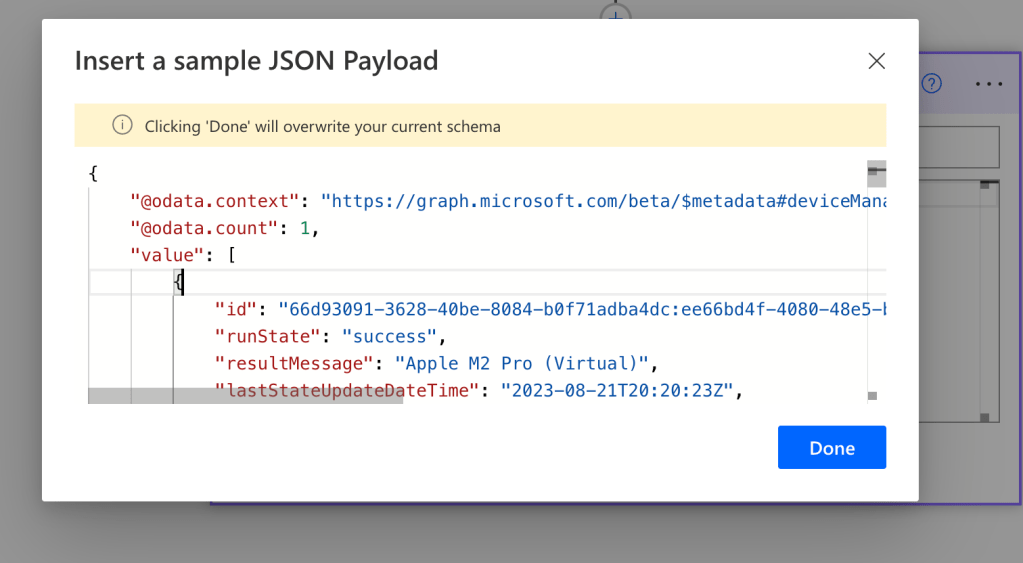Image resolution: width=1023 pixels, height=563 pixels.
Task: Click the "success" runState value
Action: (x=389, y=336)
